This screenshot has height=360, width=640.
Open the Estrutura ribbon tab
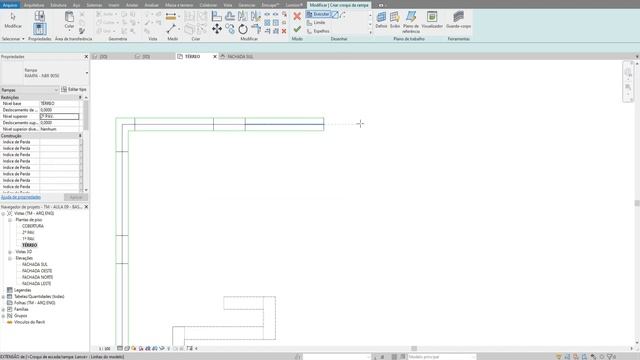tap(58, 5)
